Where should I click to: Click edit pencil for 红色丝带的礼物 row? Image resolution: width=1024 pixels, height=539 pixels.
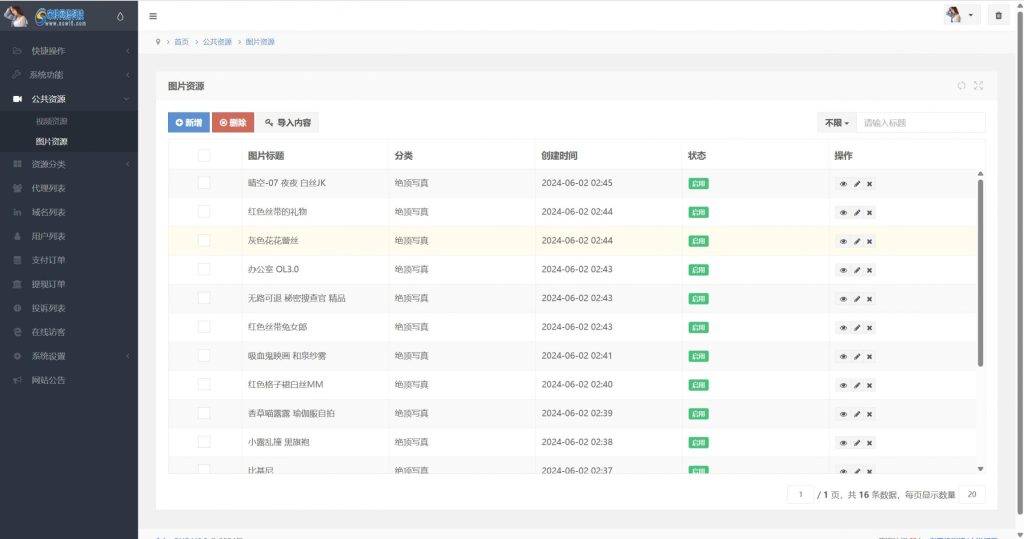(856, 212)
